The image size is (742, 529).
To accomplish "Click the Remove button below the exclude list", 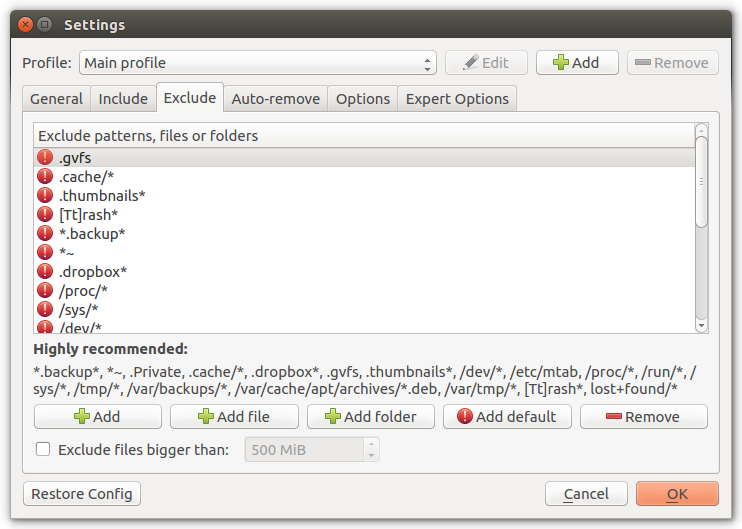I will click(x=644, y=416).
